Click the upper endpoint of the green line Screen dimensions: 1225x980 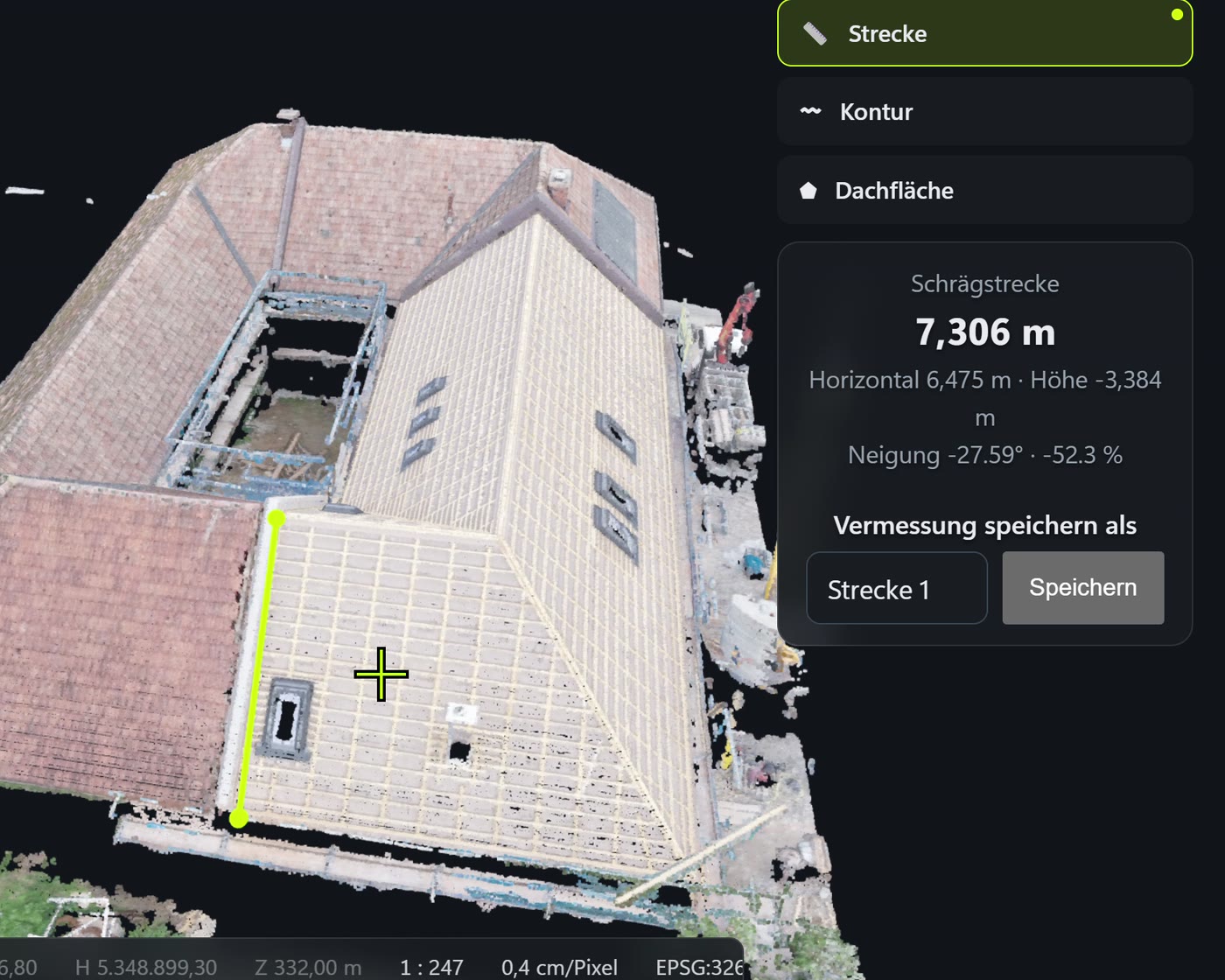276,518
